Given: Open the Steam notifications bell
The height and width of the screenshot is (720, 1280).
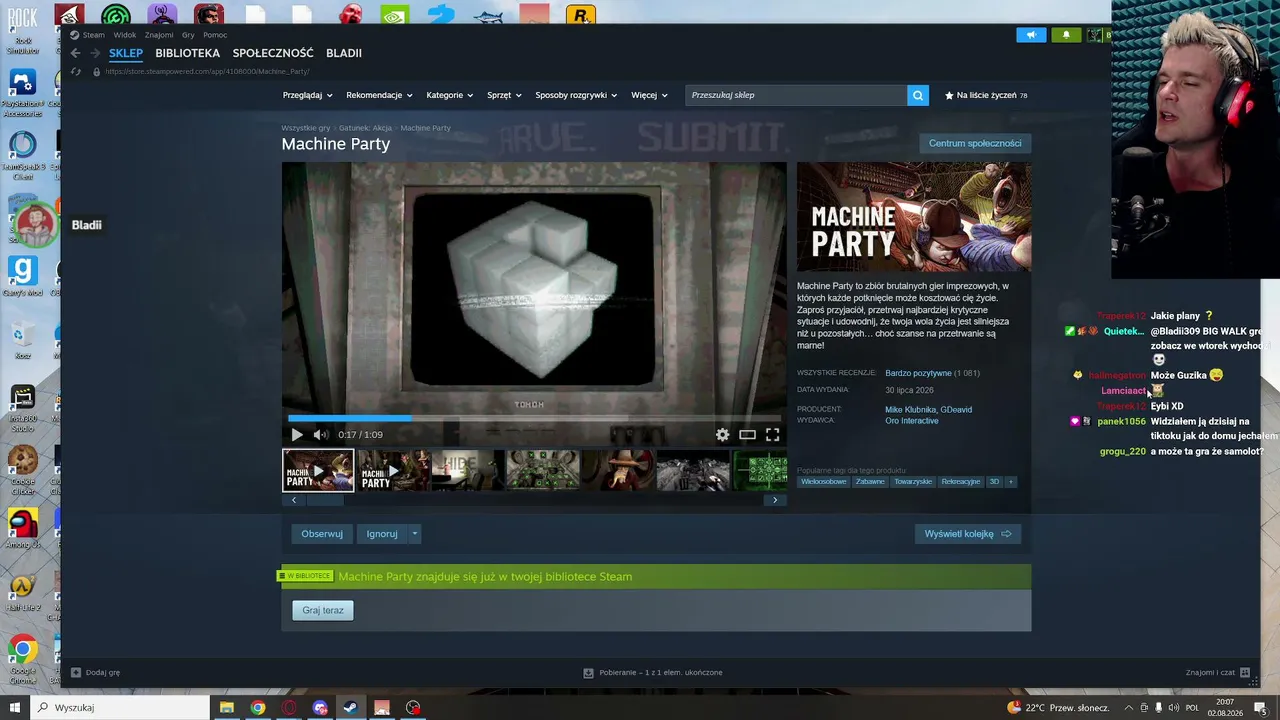Looking at the screenshot, I should (x=1066, y=35).
